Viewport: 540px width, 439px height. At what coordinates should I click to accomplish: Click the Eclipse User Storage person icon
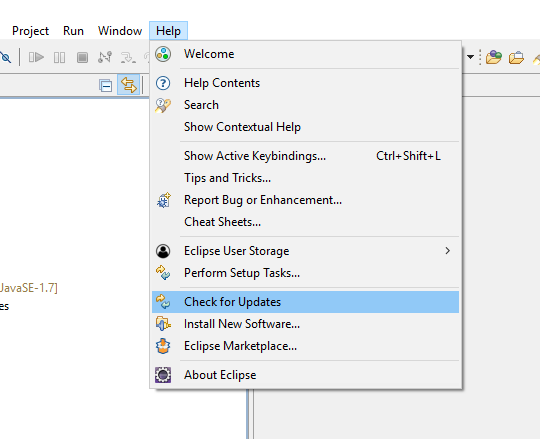pos(163,251)
